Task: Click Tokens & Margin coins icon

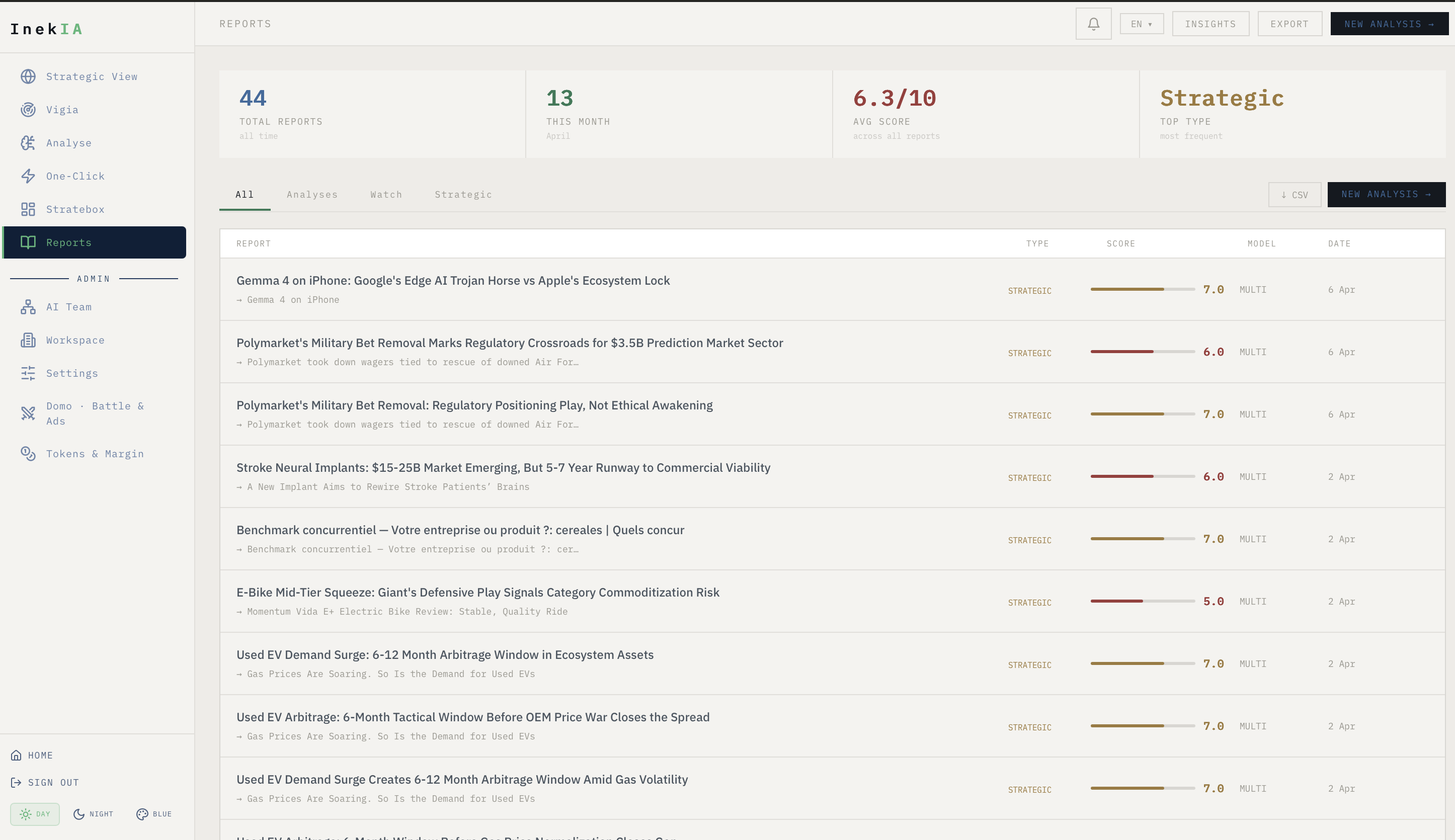Action: pos(28,454)
